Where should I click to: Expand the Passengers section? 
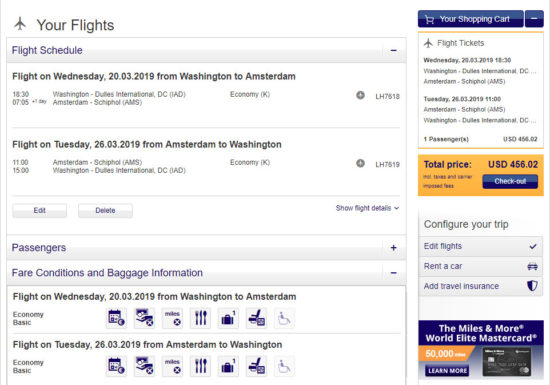tap(394, 248)
